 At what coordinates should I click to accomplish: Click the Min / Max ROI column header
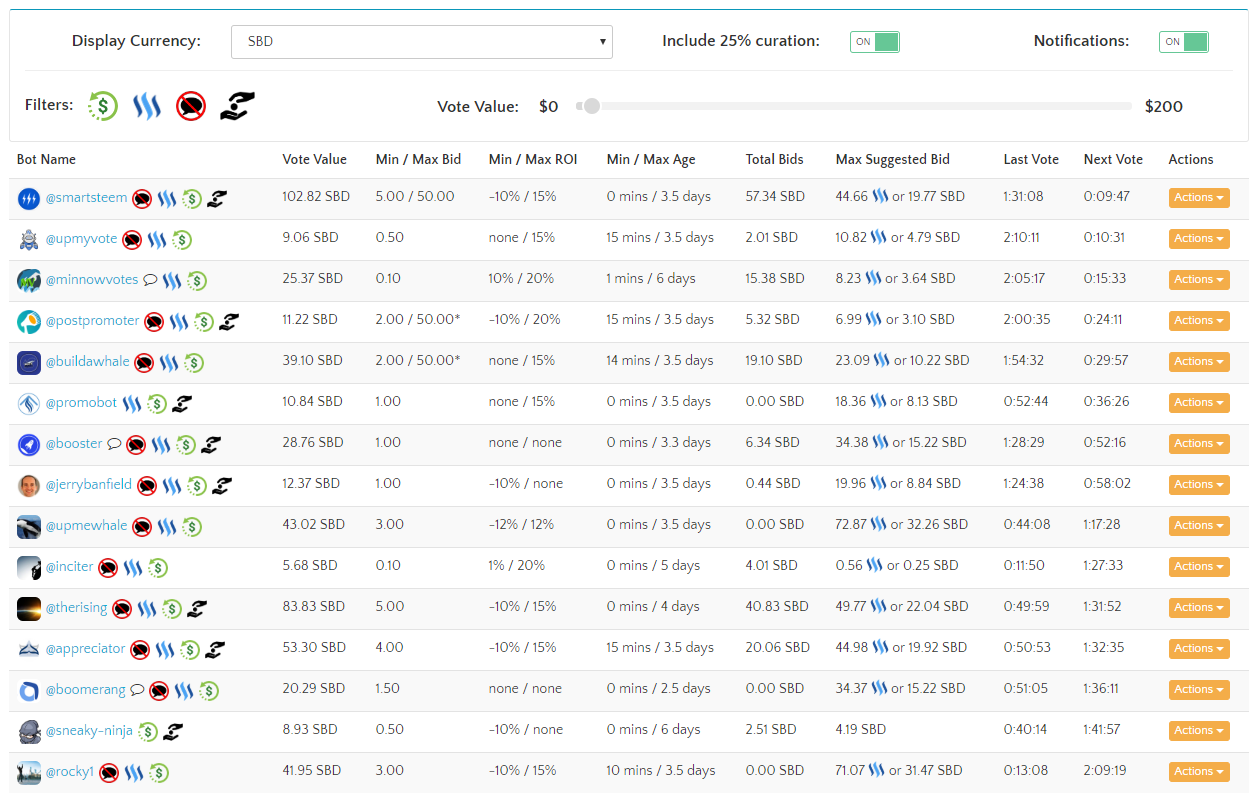point(533,160)
